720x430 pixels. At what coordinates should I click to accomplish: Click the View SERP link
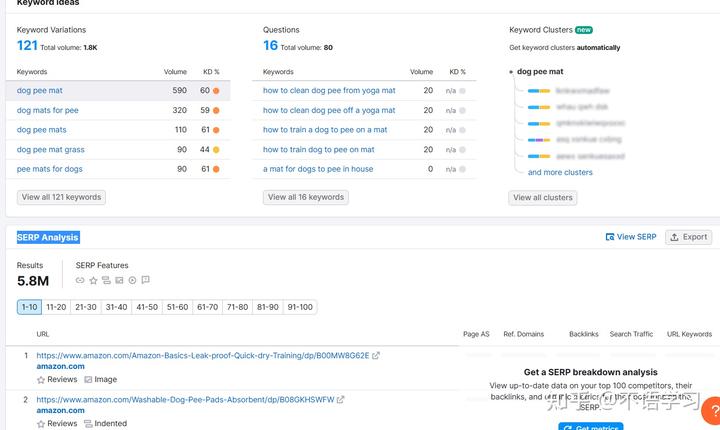click(631, 237)
